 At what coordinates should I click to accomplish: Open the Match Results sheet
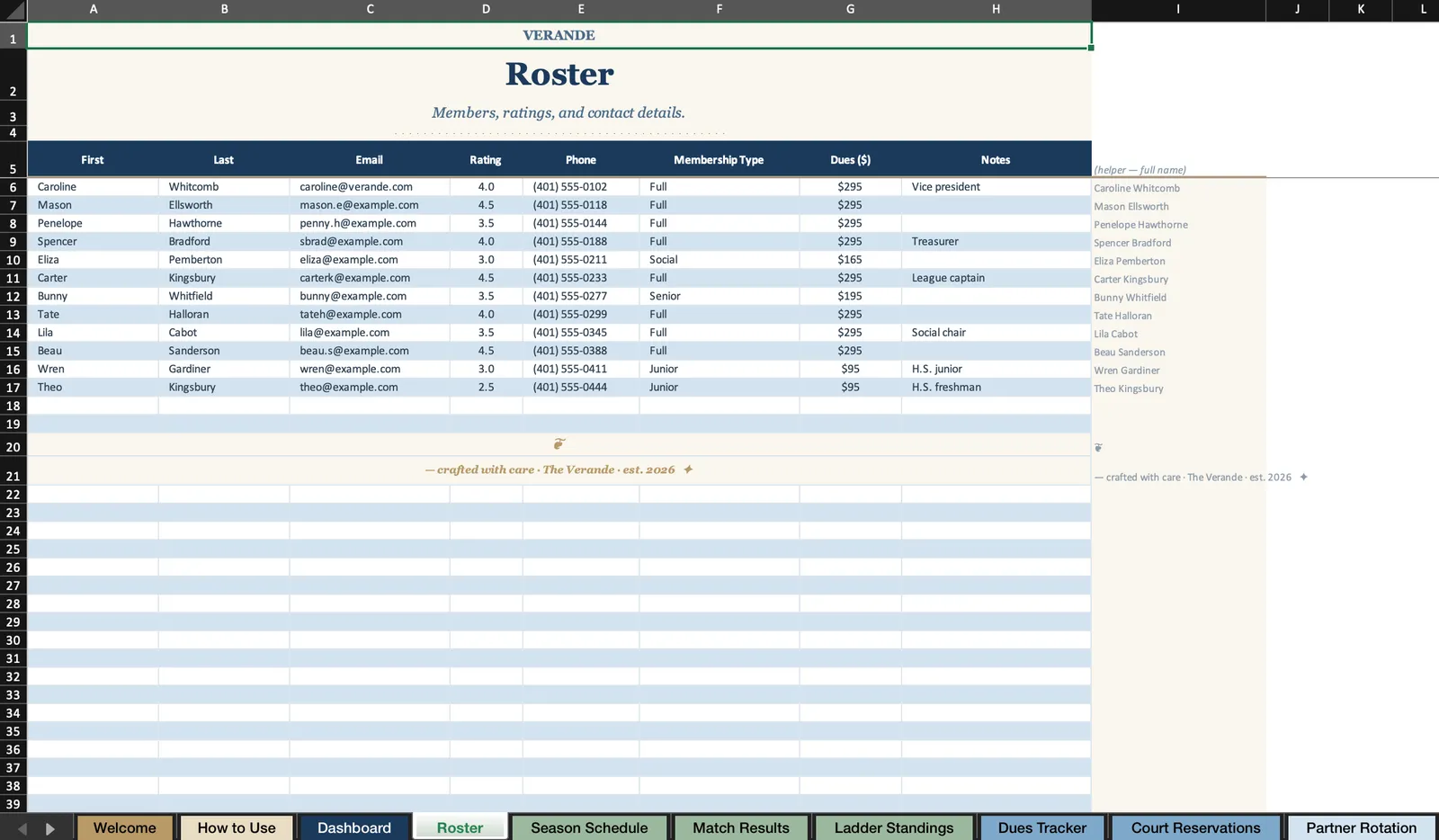741,828
